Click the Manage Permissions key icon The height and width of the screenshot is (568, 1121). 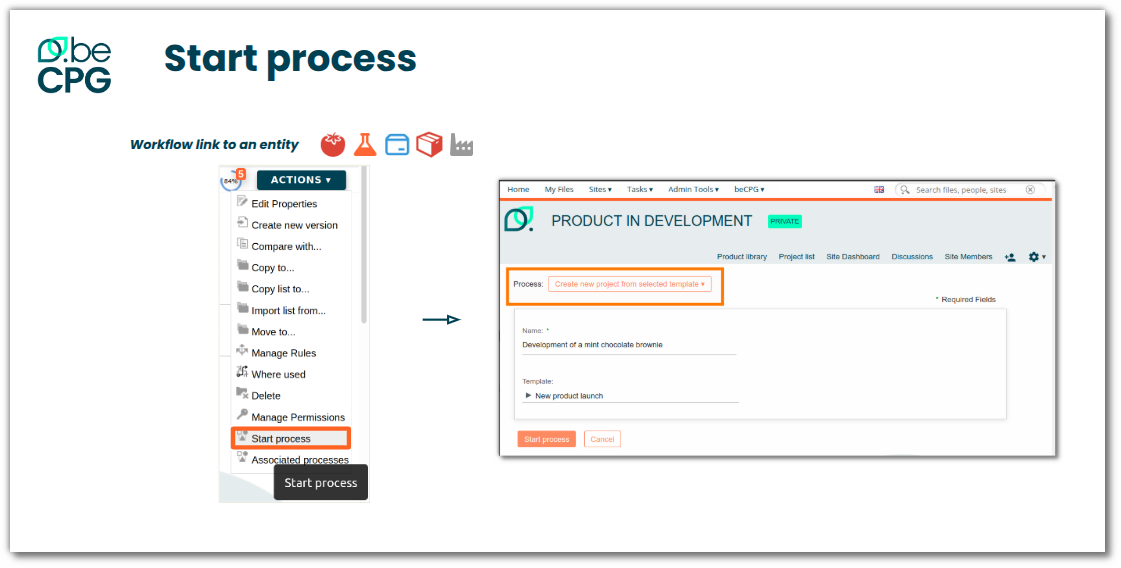[x=242, y=415]
